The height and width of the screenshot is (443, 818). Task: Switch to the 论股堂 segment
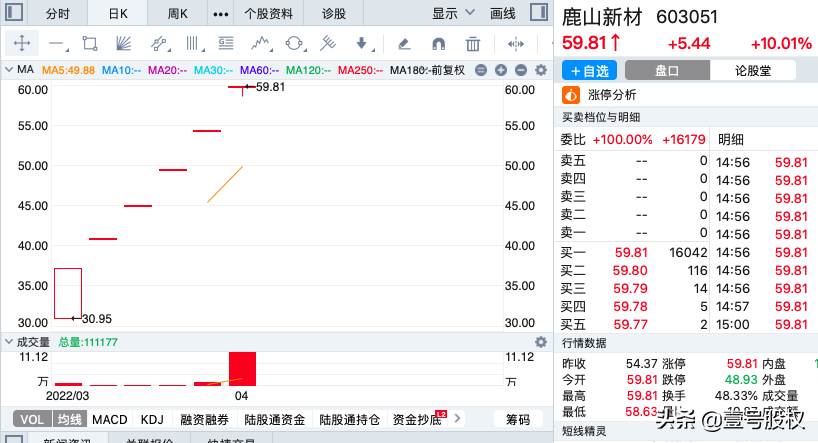[x=753, y=70]
